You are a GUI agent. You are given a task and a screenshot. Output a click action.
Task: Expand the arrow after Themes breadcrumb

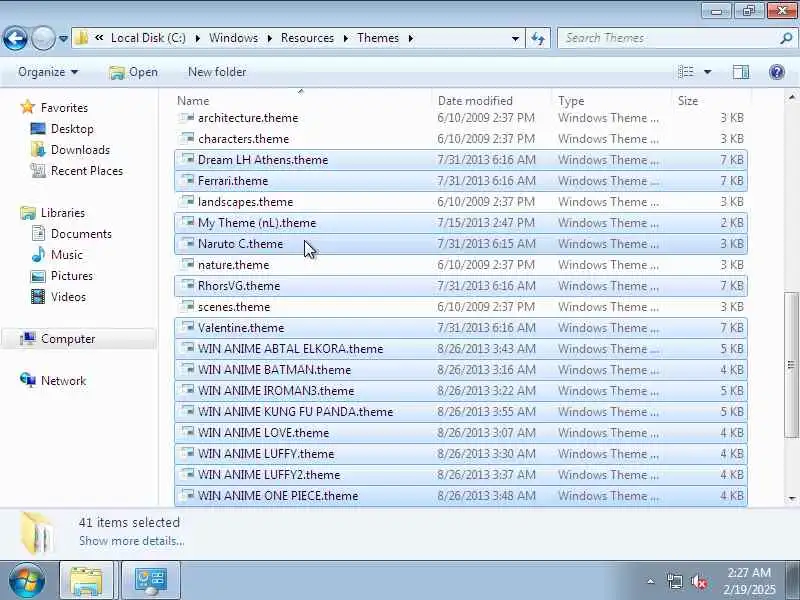[411, 38]
